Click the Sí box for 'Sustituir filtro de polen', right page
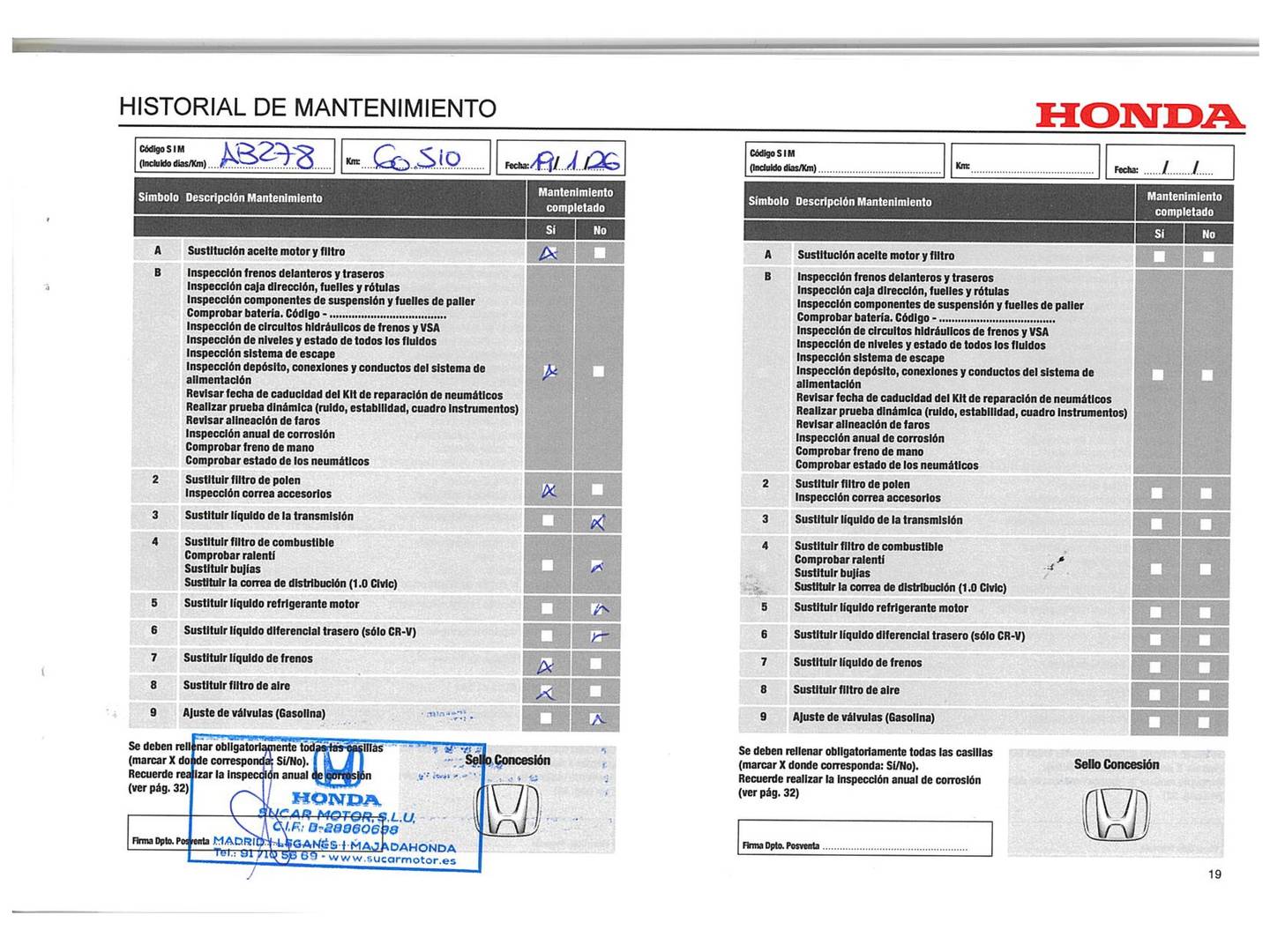The width and height of the screenshot is (1270, 952). pos(1157,494)
